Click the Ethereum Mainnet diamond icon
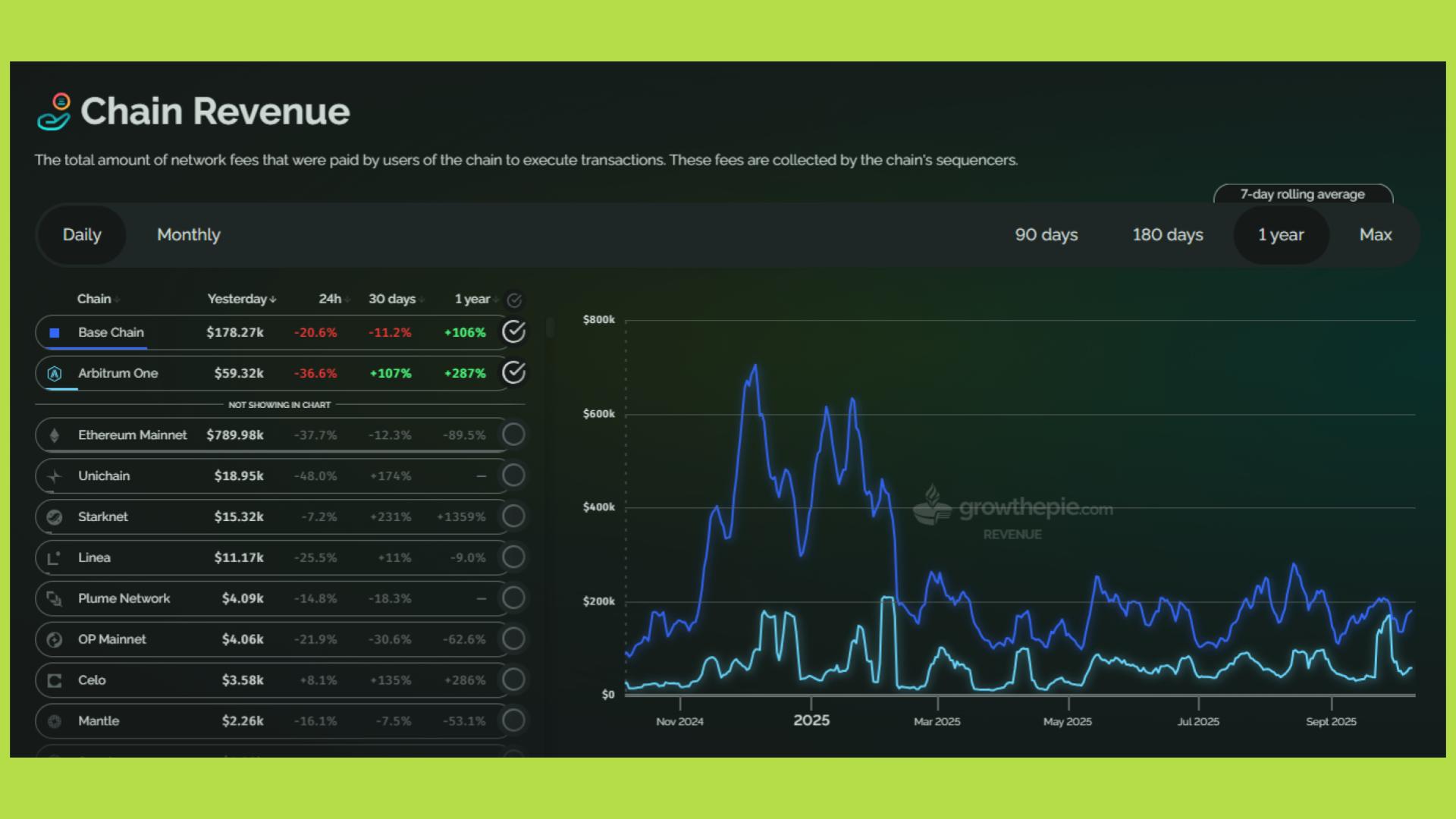Viewport: 1456px width, 819px height. [x=55, y=435]
